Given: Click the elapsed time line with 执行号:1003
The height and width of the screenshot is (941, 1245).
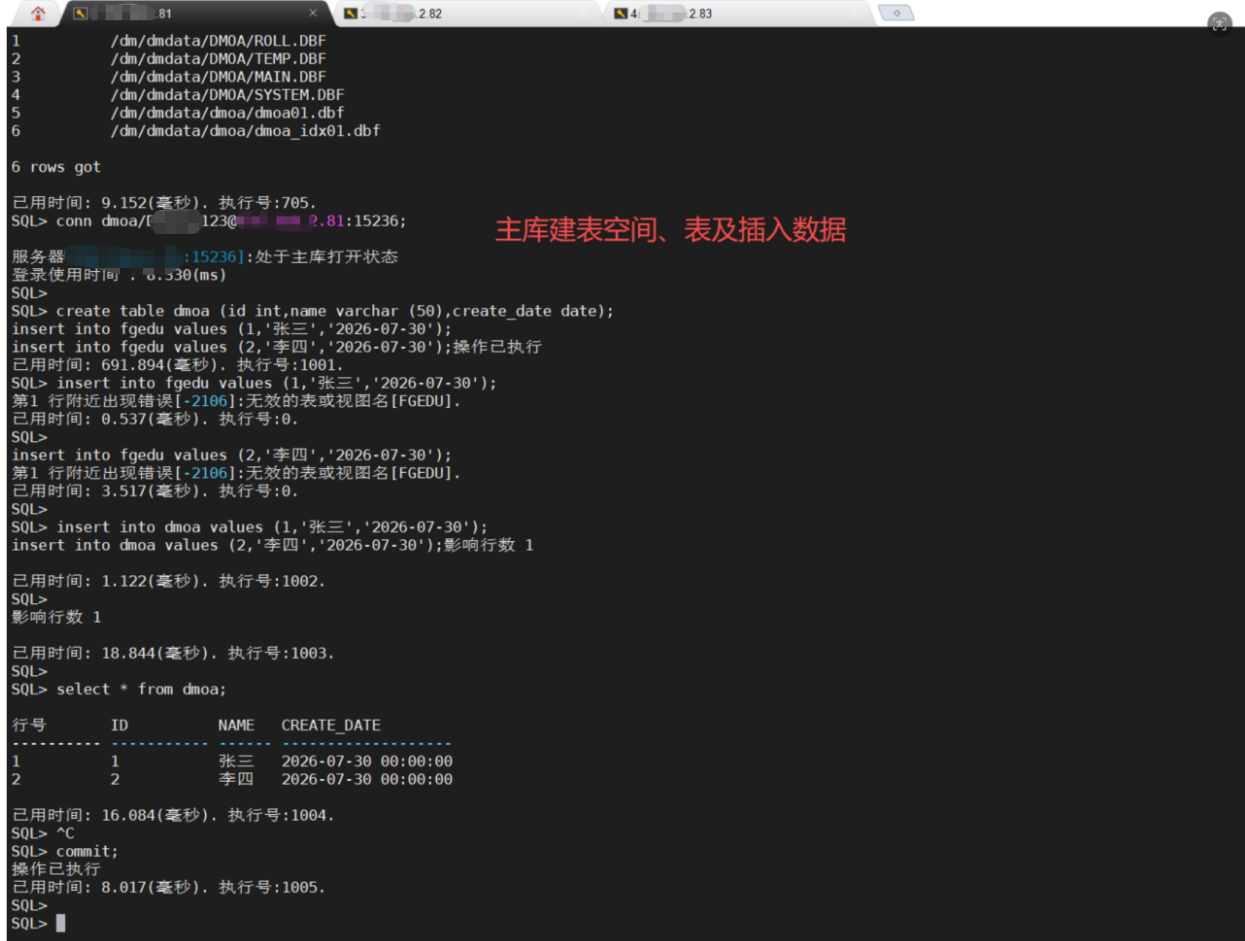Looking at the screenshot, I should coord(173,653).
